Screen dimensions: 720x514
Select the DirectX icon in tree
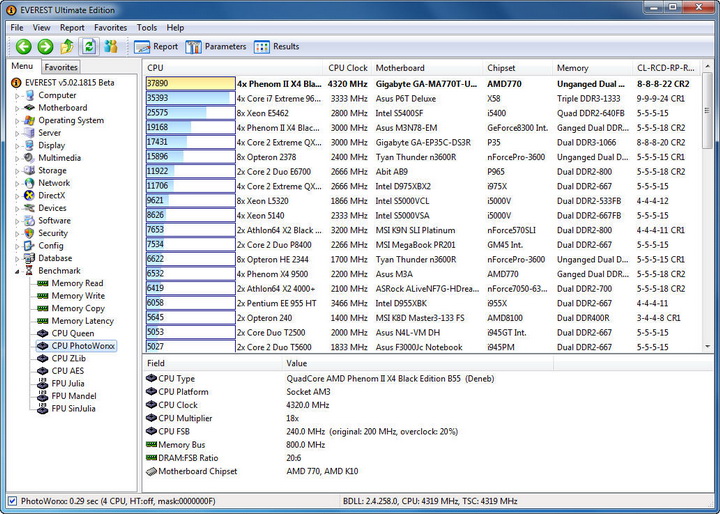pyautogui.click(x=29, y=195)
